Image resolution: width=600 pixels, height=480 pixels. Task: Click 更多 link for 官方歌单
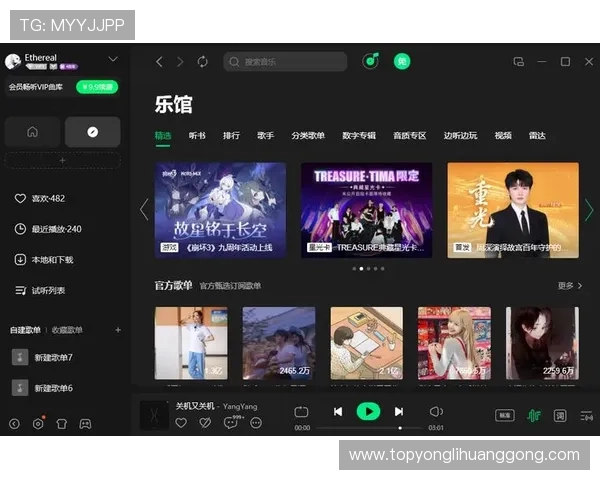(x=570, y=286)
